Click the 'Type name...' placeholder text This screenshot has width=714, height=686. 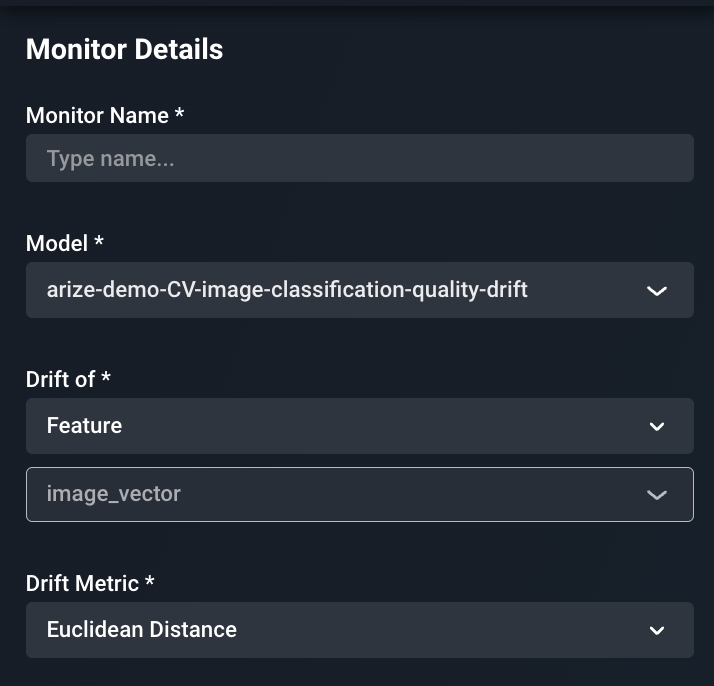point(110,158)
